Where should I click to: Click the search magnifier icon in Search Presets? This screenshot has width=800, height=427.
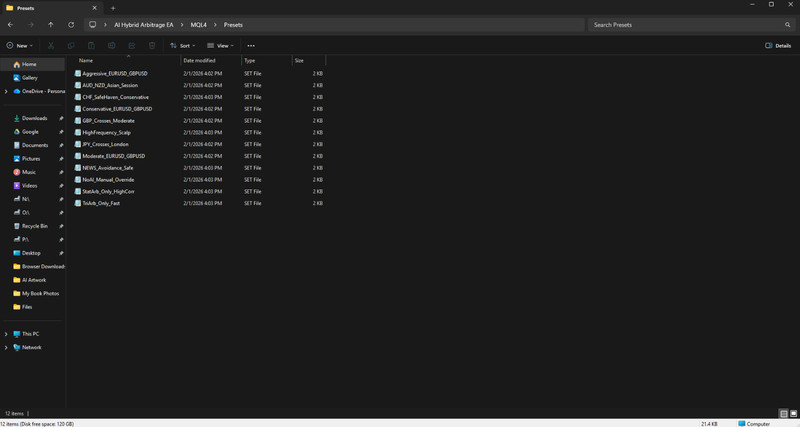pos(787,24)
